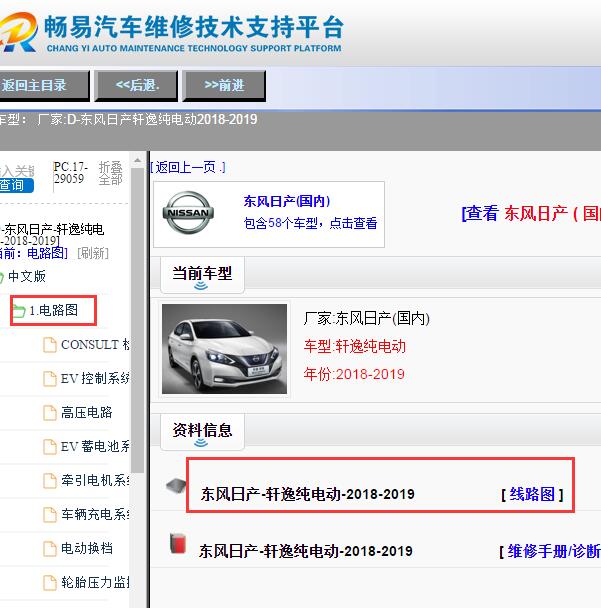Screen dimensions: 601x608
Task: Open the EV 控制系统 tree document
Action: click(x=95, y=378)
